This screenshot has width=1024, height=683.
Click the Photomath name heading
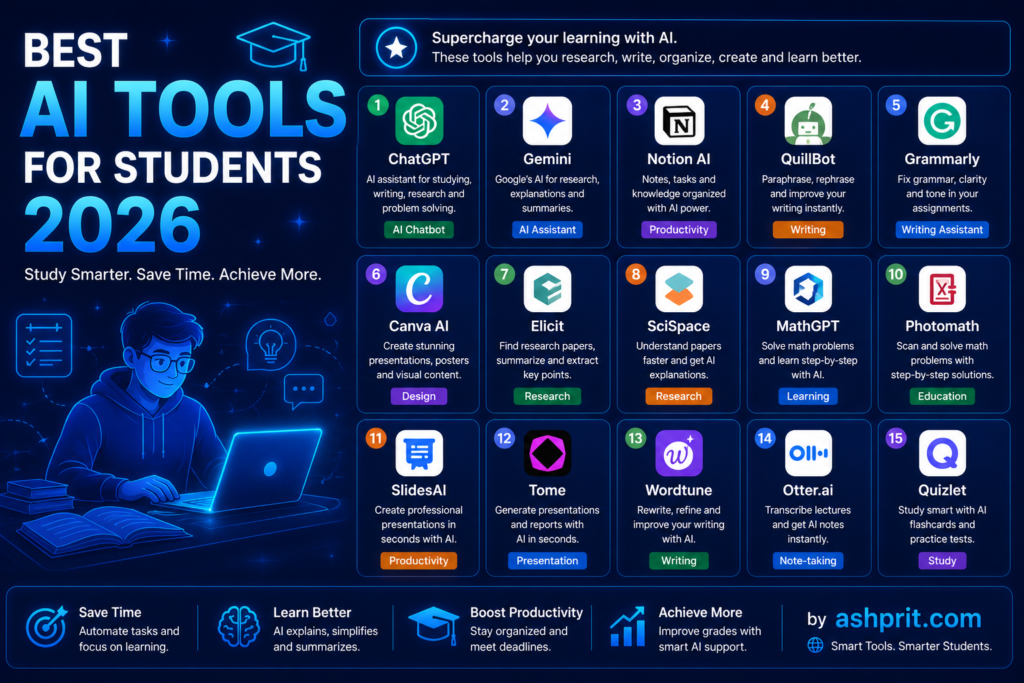pyautogui.click(x=942, y=326)
